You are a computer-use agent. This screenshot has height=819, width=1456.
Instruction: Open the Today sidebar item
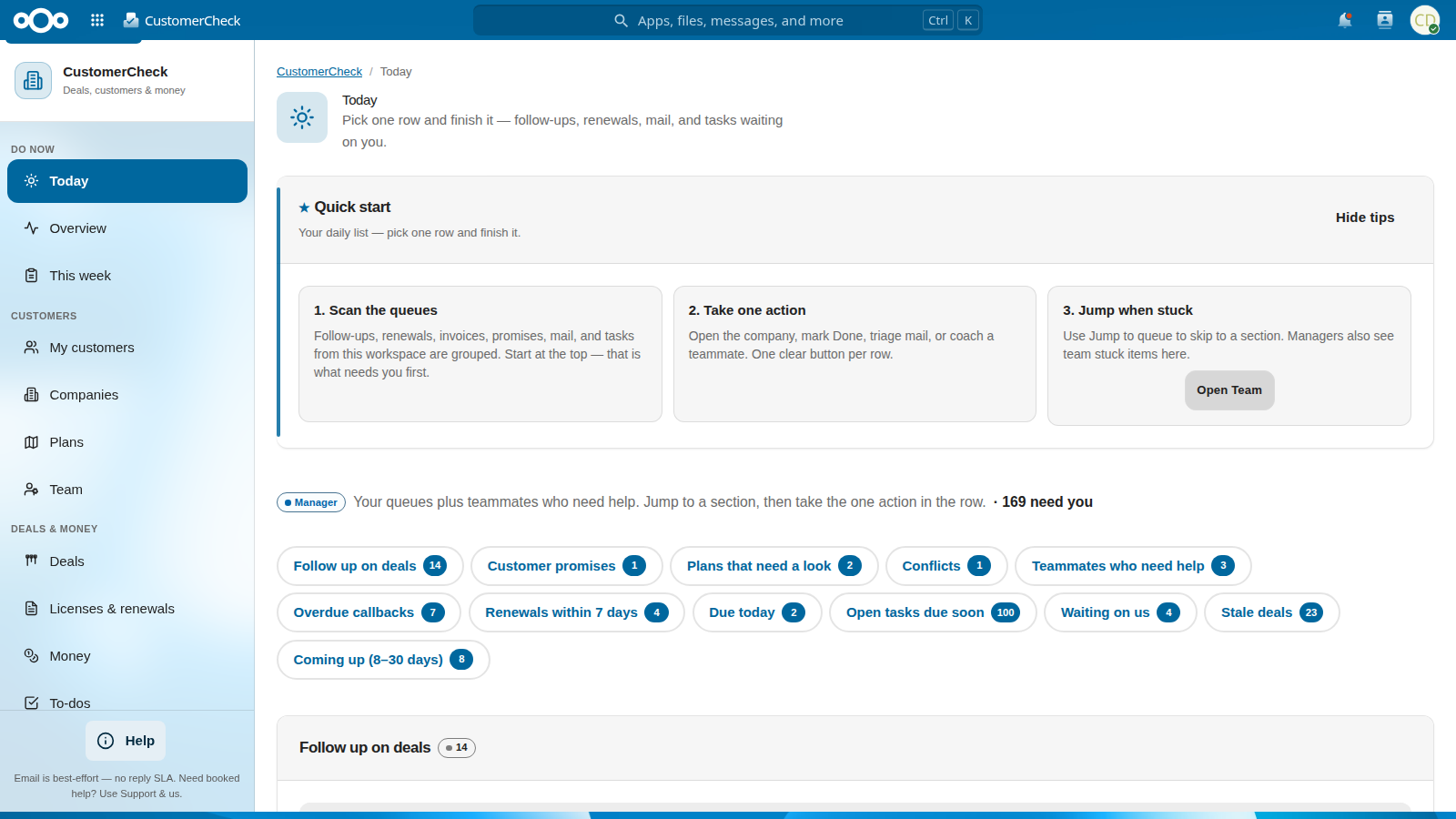click(x=127, y=181)
